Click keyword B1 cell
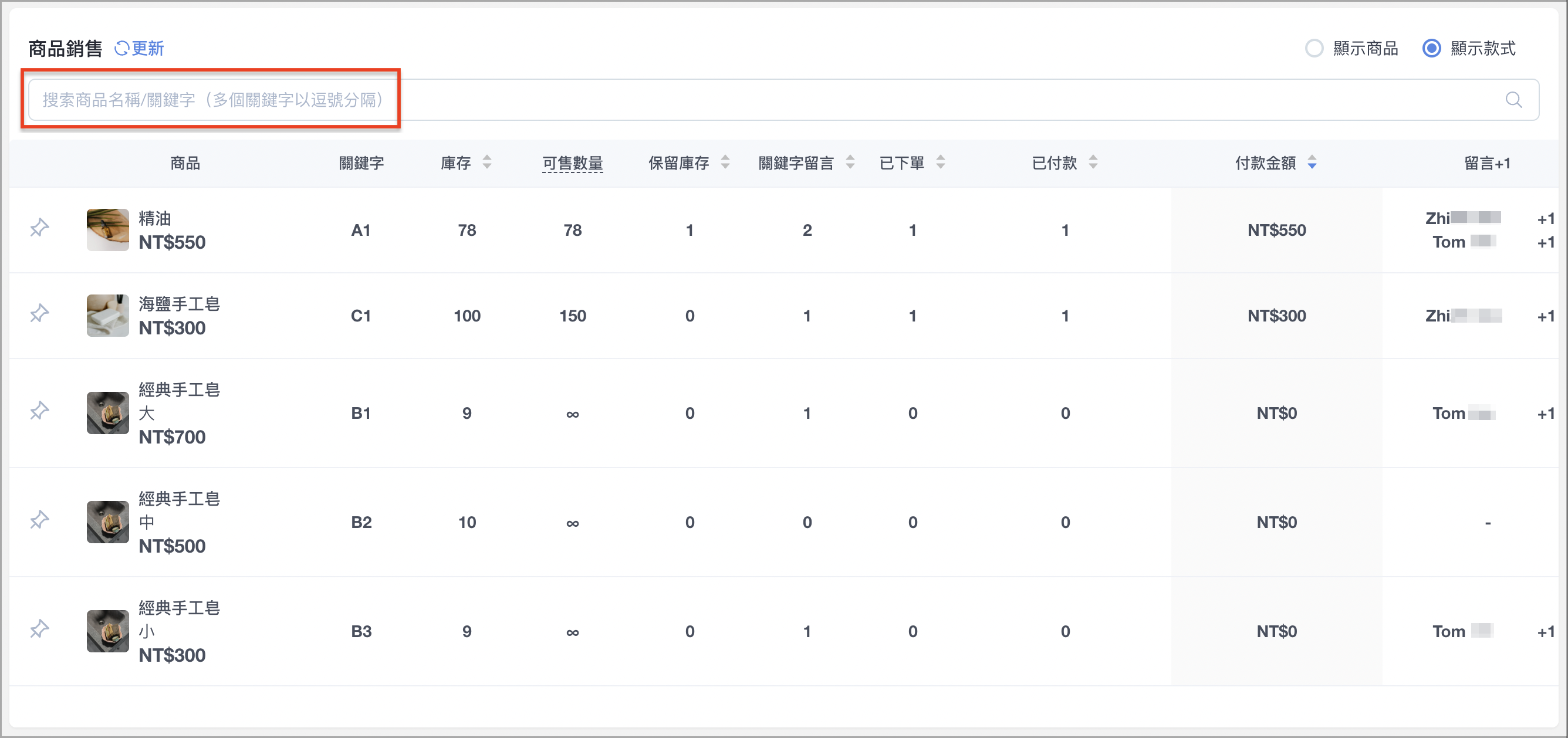The height and width of the screenshot is (738, 1568). point(361,414)
